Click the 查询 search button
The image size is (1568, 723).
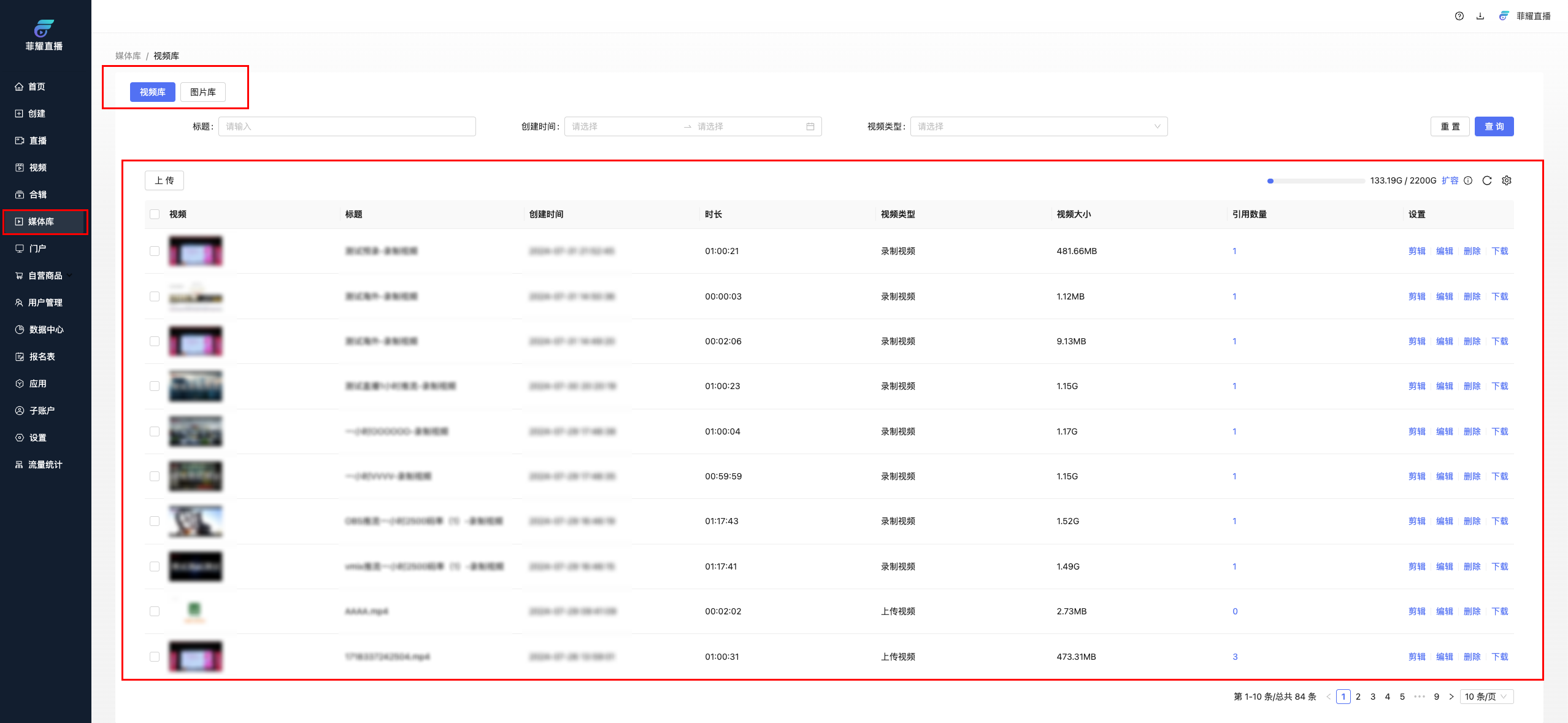[1493, 126]
